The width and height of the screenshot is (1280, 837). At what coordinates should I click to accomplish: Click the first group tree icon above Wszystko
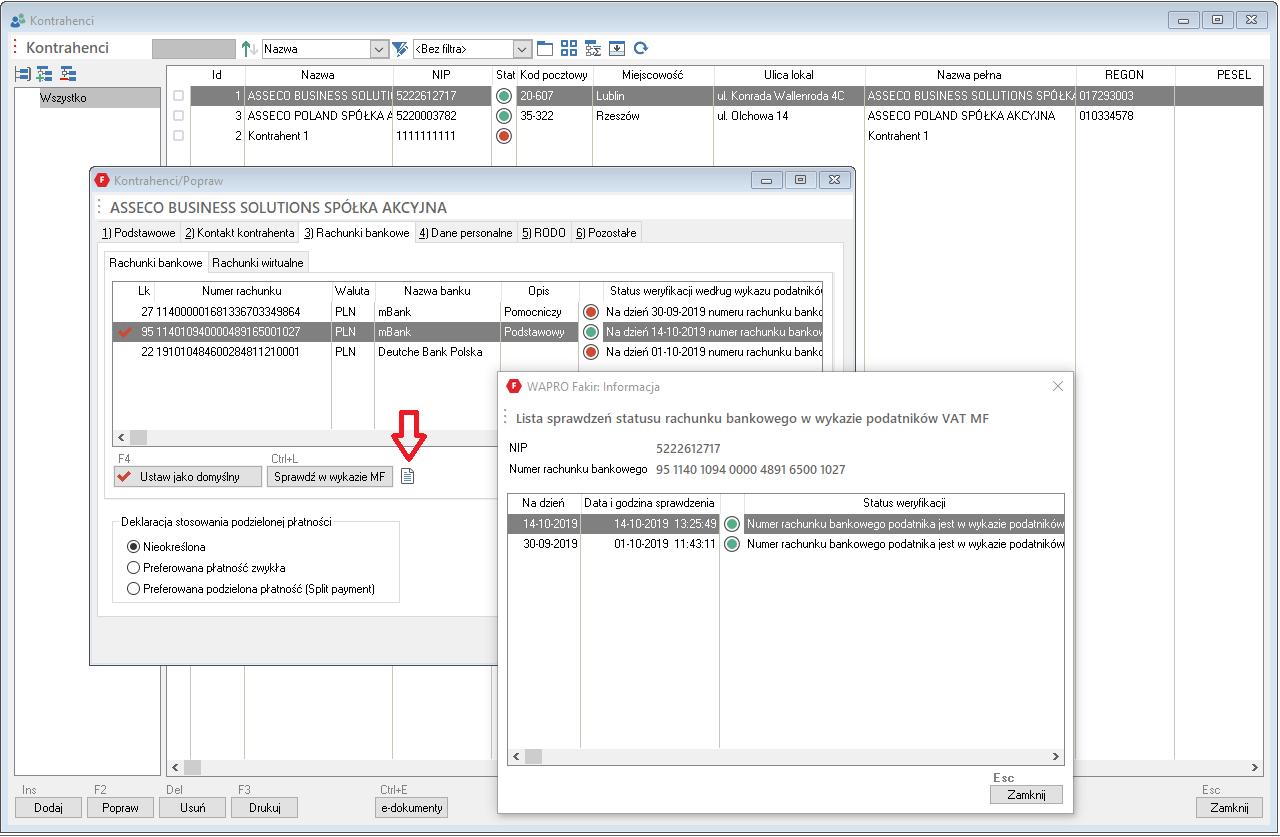[23, 74]
